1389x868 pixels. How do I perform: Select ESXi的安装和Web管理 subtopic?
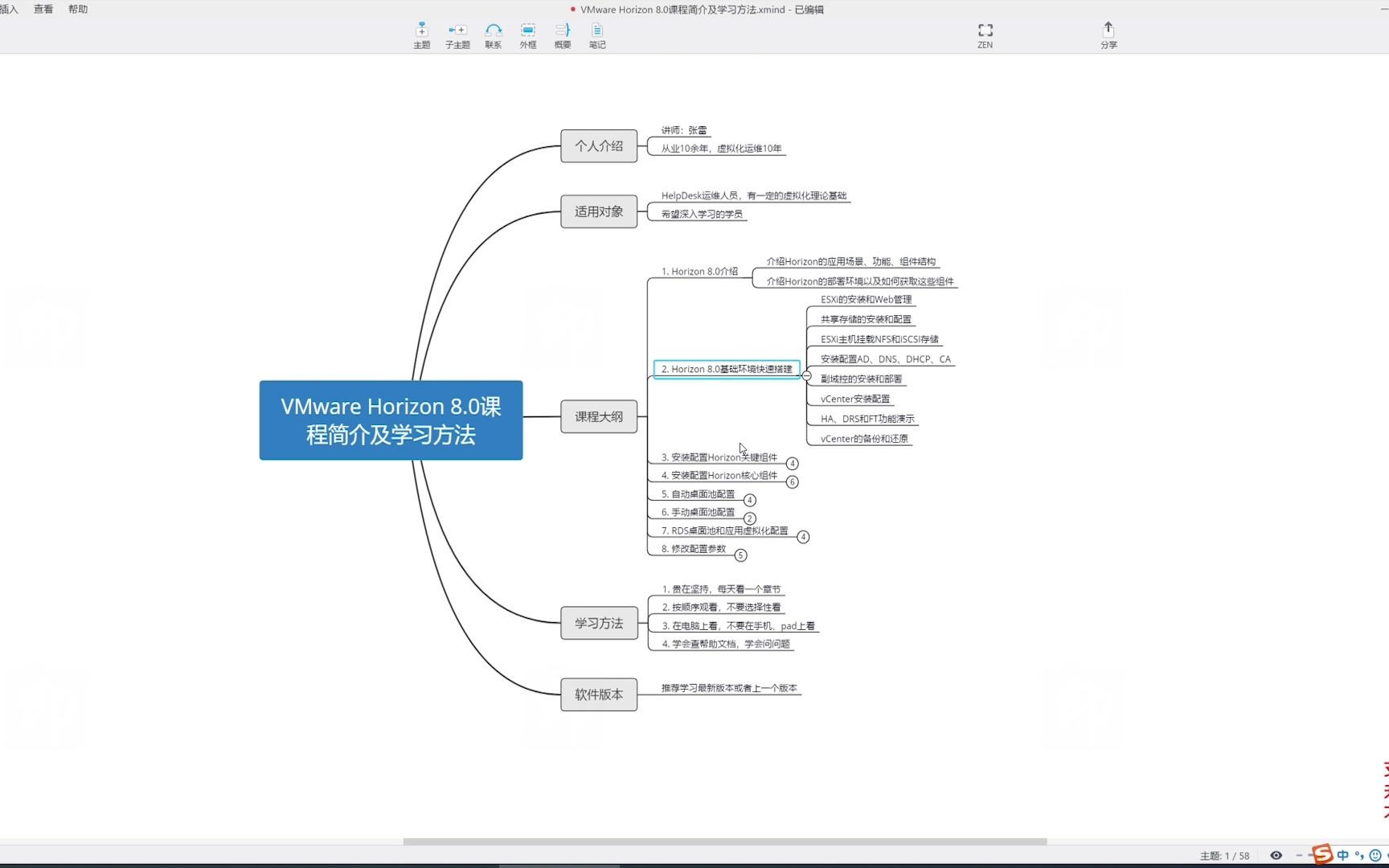click(866, 299)
